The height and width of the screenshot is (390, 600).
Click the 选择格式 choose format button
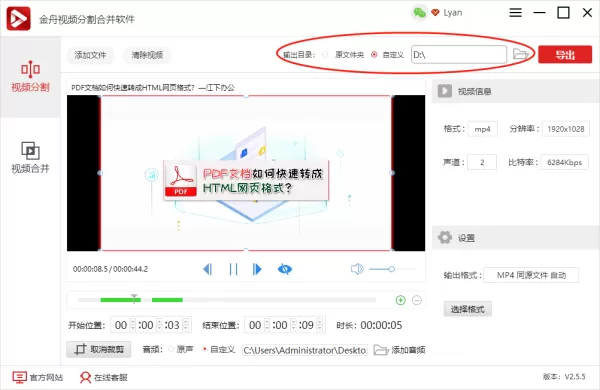pos(467,309)
